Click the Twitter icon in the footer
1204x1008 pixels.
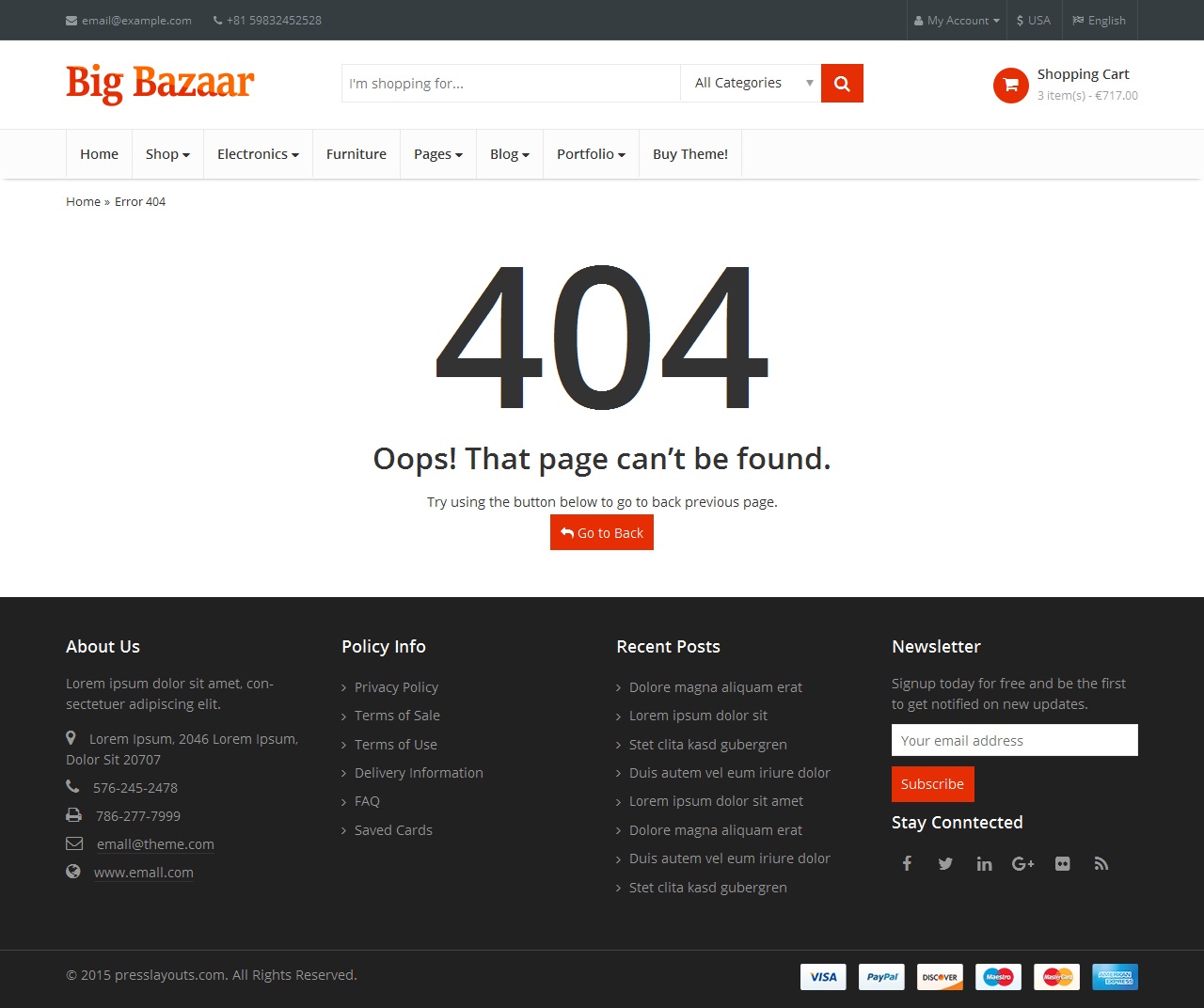[945, 863]
